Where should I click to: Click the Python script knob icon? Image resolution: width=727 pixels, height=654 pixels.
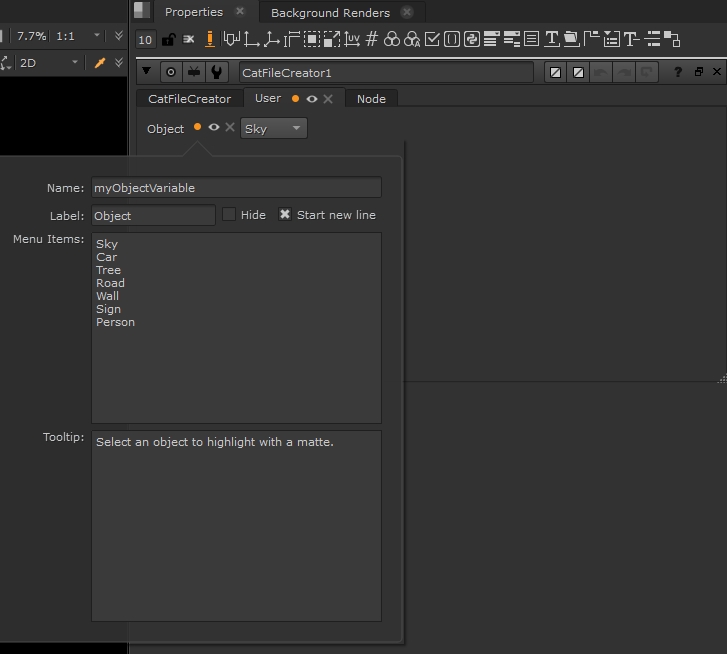471,40
